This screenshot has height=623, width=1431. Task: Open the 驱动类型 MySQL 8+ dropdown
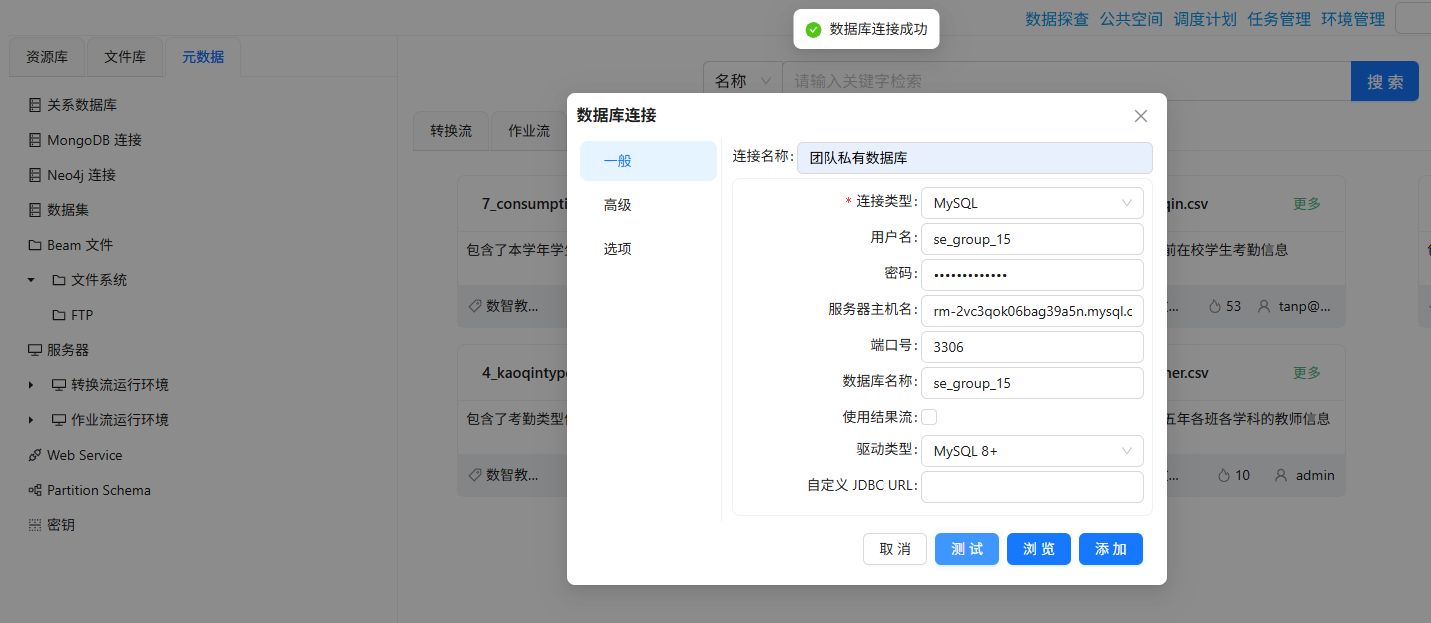coord(1032,451)
